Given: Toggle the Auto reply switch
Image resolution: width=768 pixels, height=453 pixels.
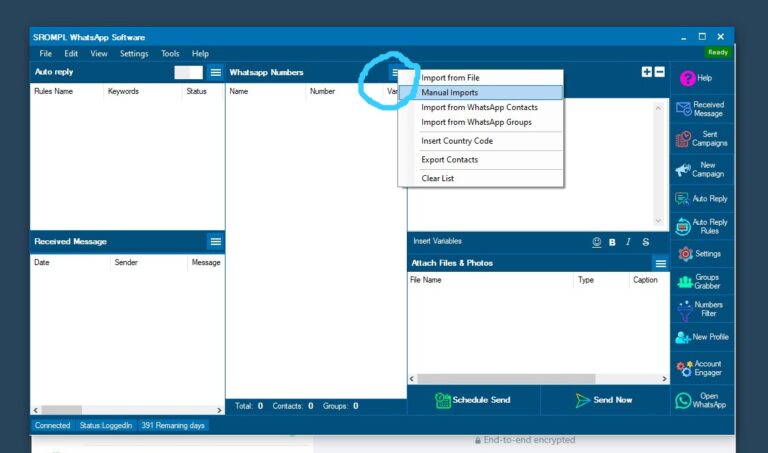Looking at the screenshot, I should coord(188,73).
